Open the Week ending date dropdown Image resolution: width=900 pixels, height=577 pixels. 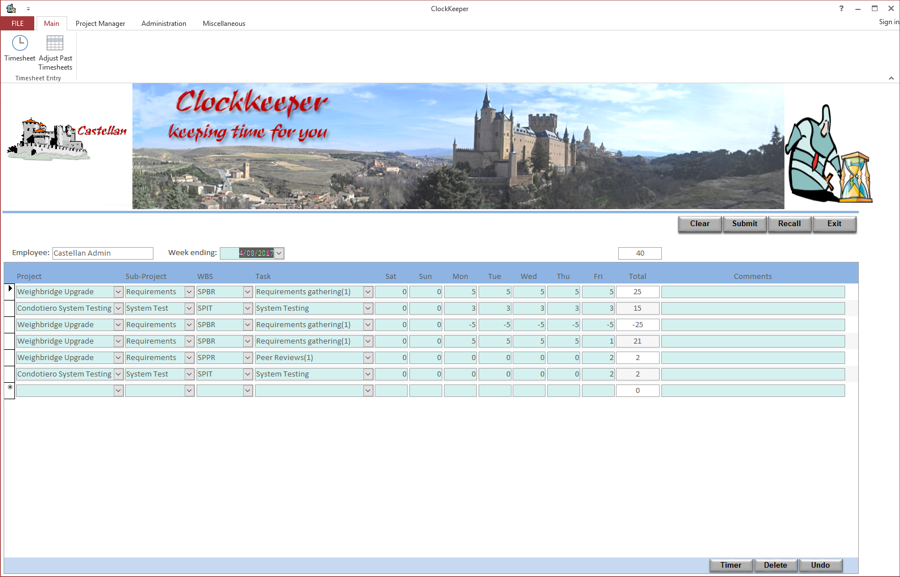tap(279, 253)
